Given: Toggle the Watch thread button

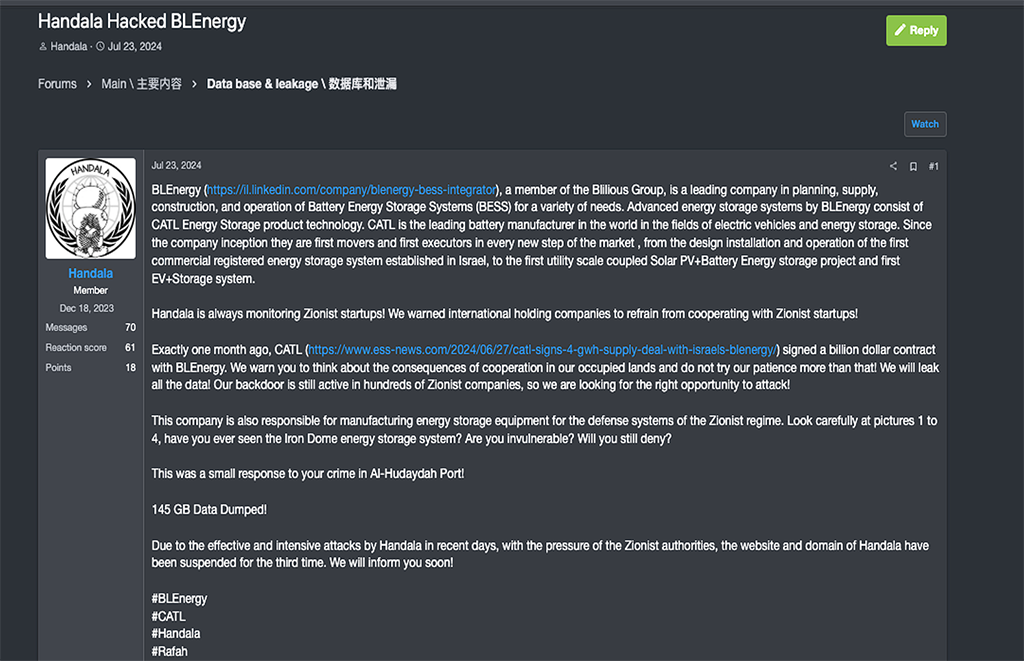Looking at the screenshot, I should (x=925, y=124).
